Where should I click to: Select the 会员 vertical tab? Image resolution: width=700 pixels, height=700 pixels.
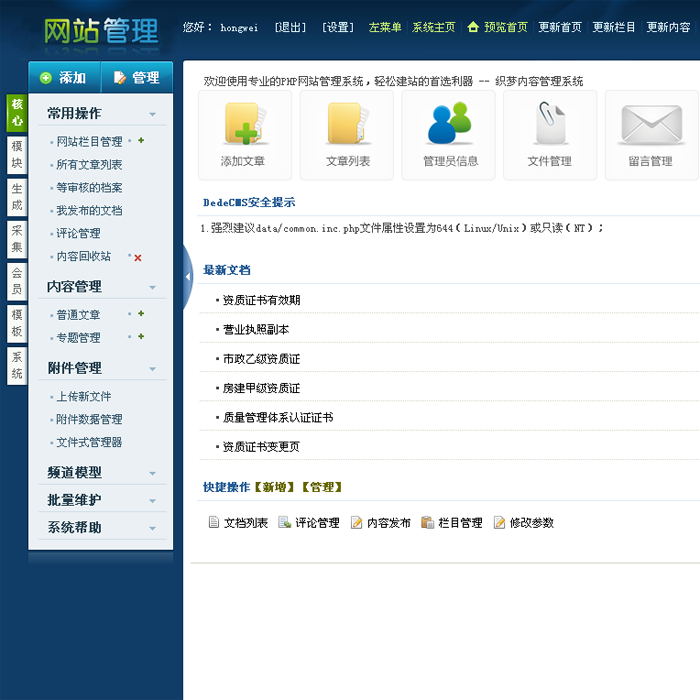[x=17, y=281]
